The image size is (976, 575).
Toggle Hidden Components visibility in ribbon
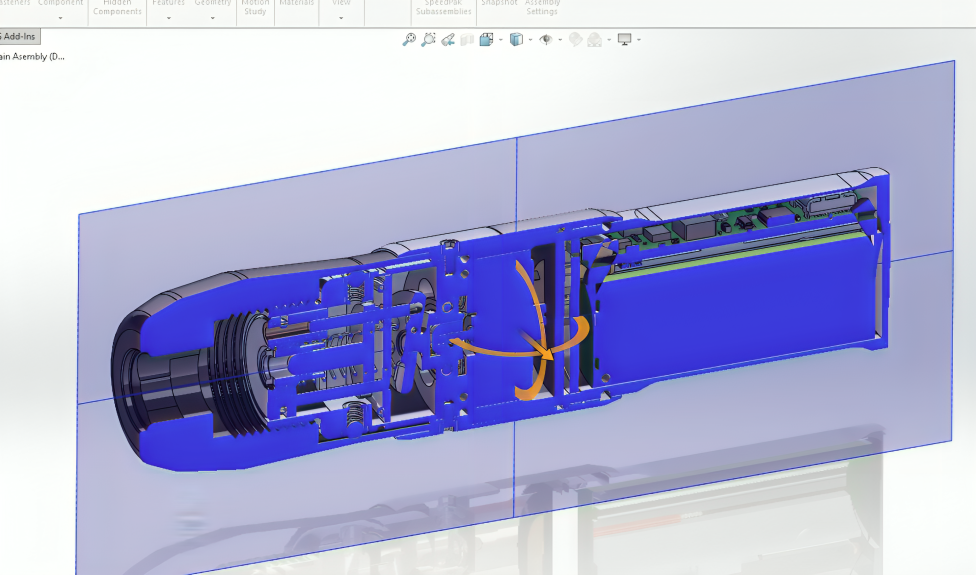pos(117,7)
